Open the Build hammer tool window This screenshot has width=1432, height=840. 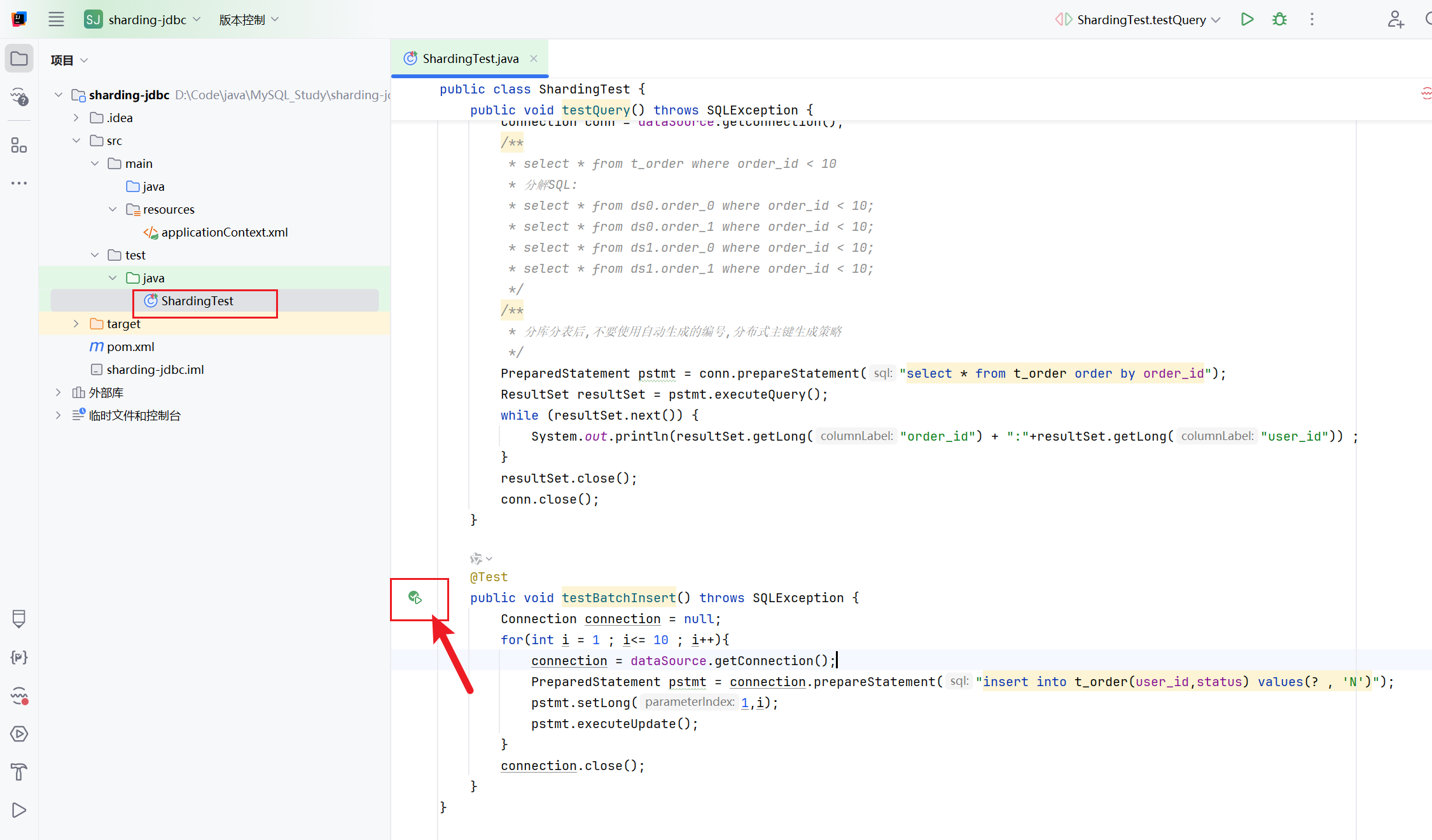coord(19,772)
